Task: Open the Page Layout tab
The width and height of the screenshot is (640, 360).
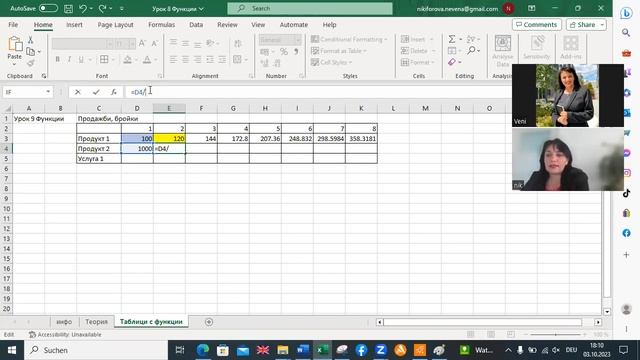Action: click(116, 25)
